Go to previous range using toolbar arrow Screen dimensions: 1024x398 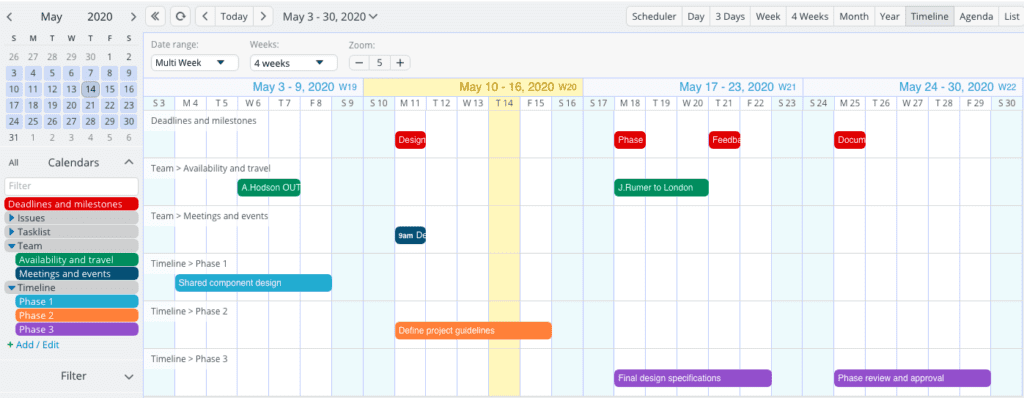(x=205, y=16)
